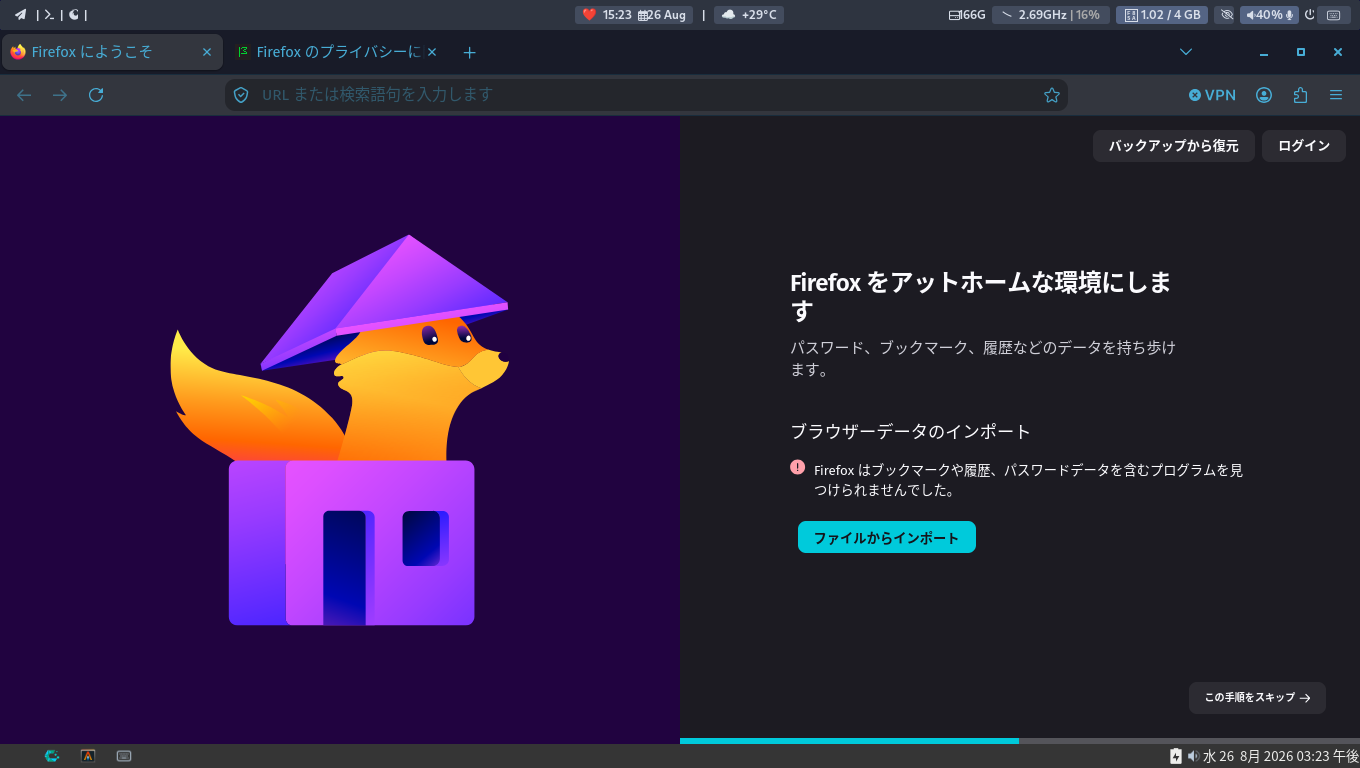
Task: Click the back arrow in Firefox toolbar
Action: click(24, 95)
